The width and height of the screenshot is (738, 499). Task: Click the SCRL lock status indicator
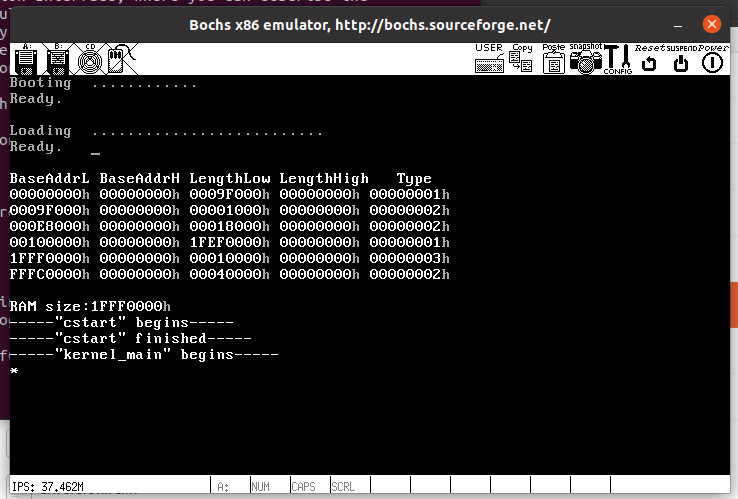343,486
